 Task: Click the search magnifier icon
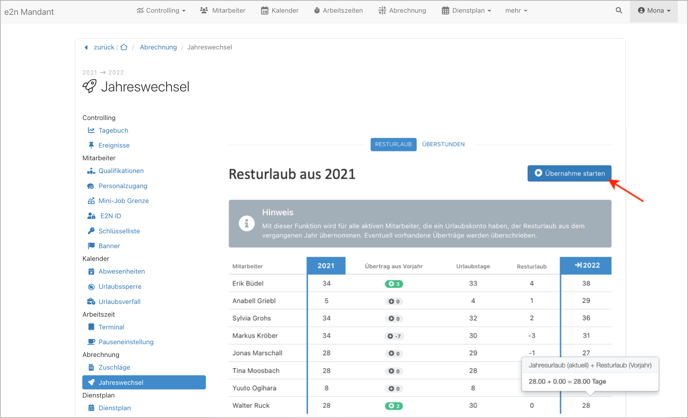(x=619, y=11)
